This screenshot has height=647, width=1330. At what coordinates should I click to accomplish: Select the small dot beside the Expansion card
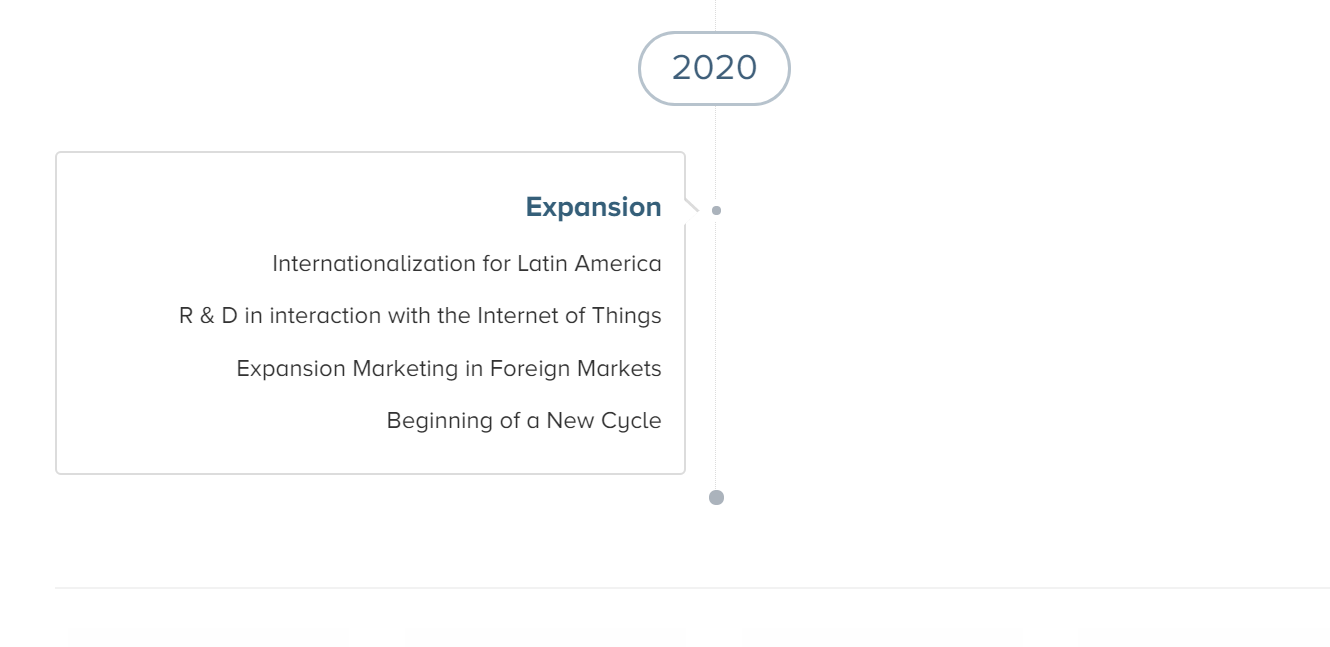pos(716,210)
